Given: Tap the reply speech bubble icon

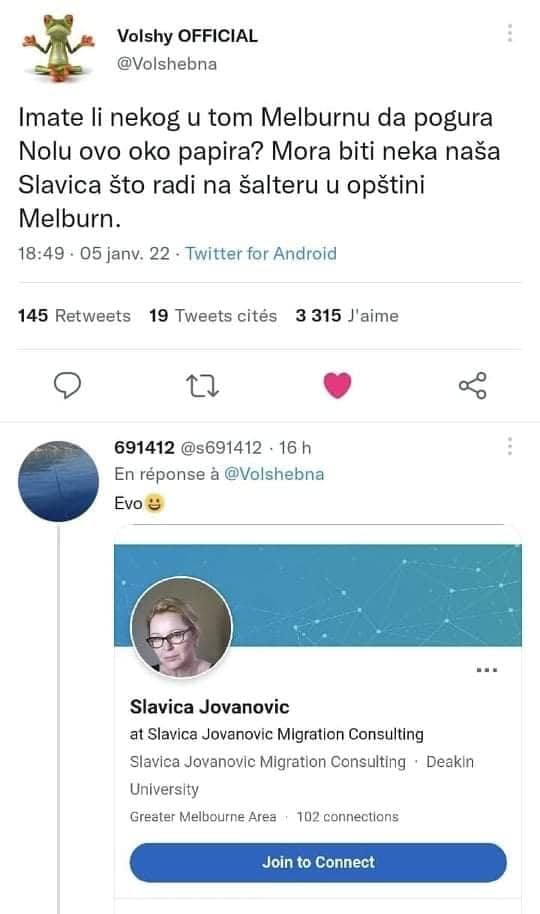Looking at the screenshot, I should tap(67, 385).
